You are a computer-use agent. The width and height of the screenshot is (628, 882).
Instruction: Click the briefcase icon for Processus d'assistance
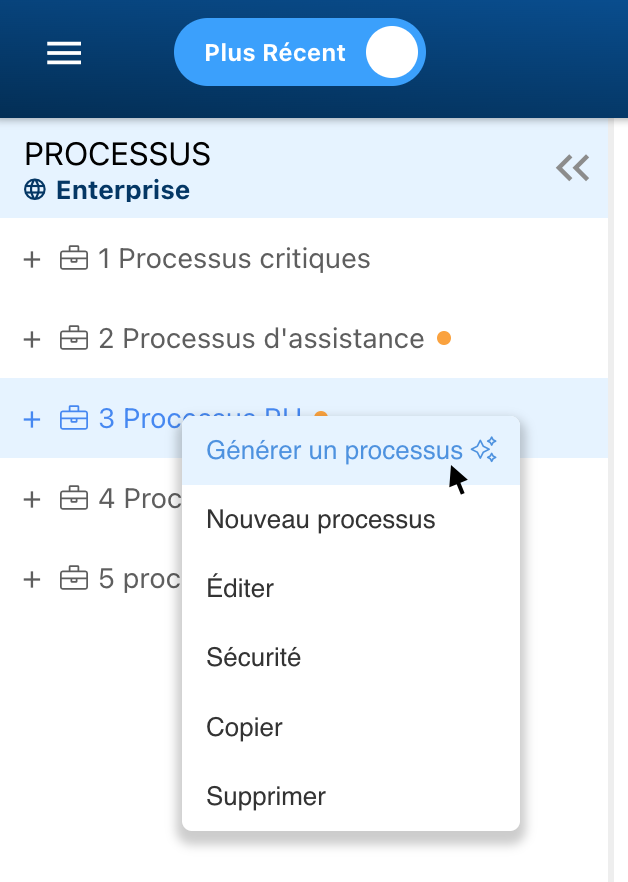click(x=74, y=339)
